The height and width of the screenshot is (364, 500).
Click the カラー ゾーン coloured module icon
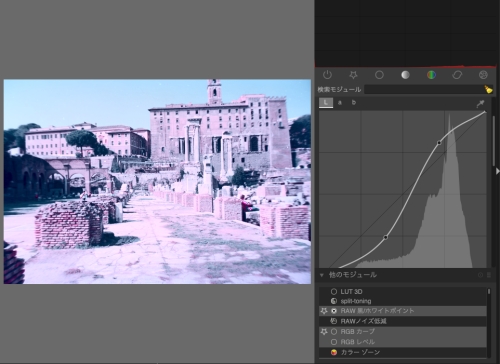coord(334,352)
